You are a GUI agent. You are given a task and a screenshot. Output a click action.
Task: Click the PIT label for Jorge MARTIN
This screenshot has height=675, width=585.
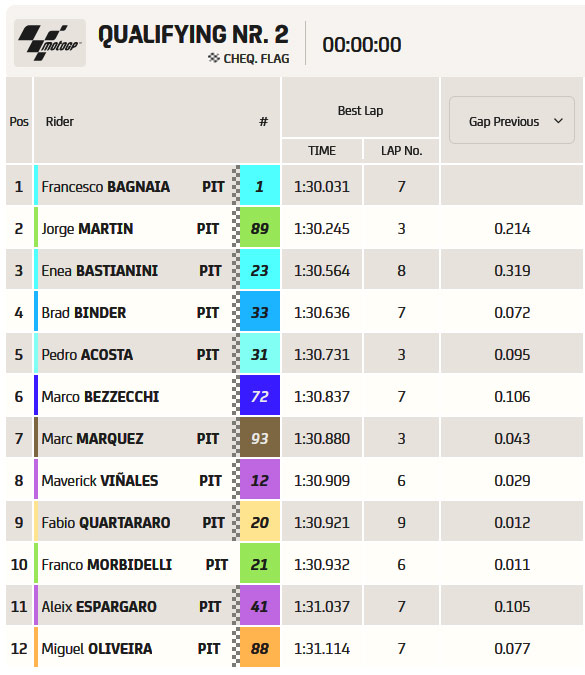pyautogui.click(x=207, y=228)
